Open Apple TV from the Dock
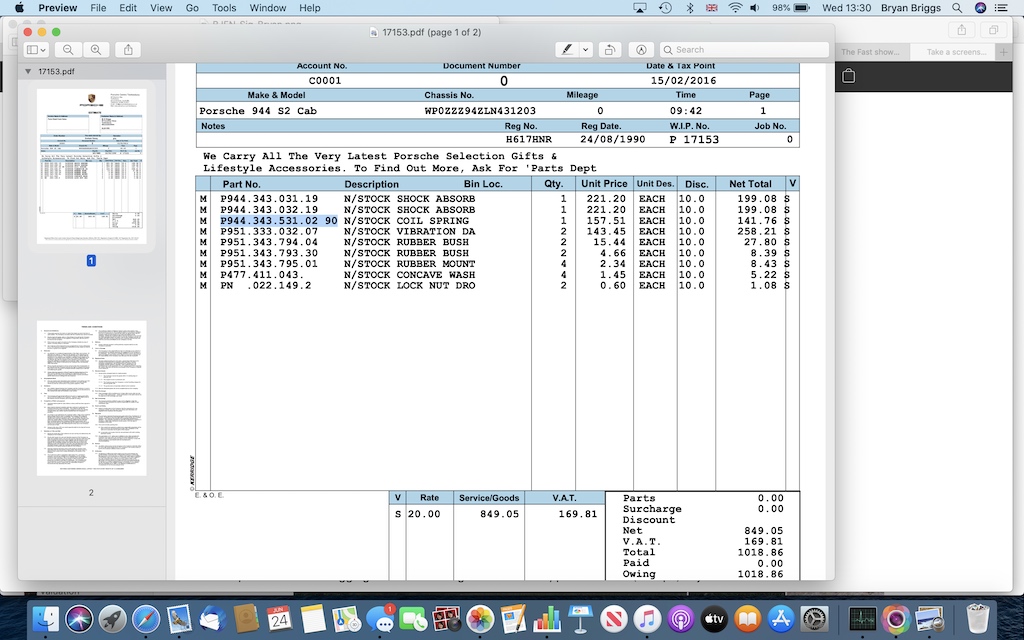 [x=714, y=618]
